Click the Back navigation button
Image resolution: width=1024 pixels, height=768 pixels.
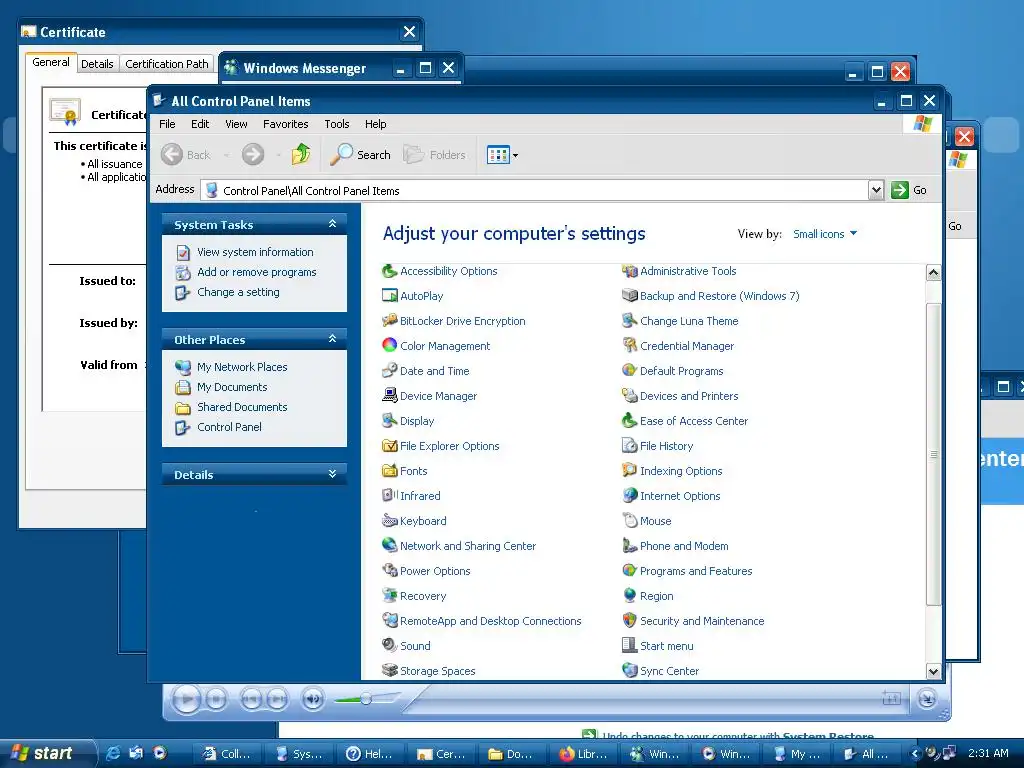pos(187,155)
